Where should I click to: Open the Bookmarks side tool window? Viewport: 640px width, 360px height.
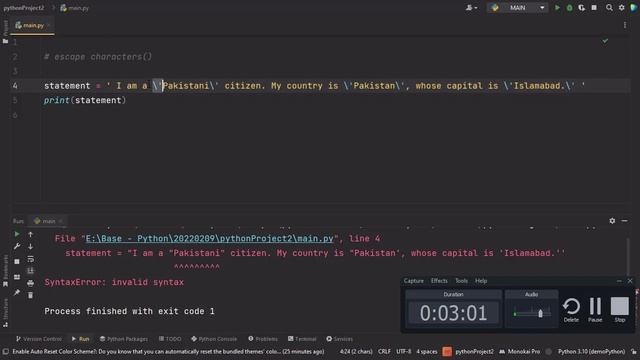[x=5, y=271]
